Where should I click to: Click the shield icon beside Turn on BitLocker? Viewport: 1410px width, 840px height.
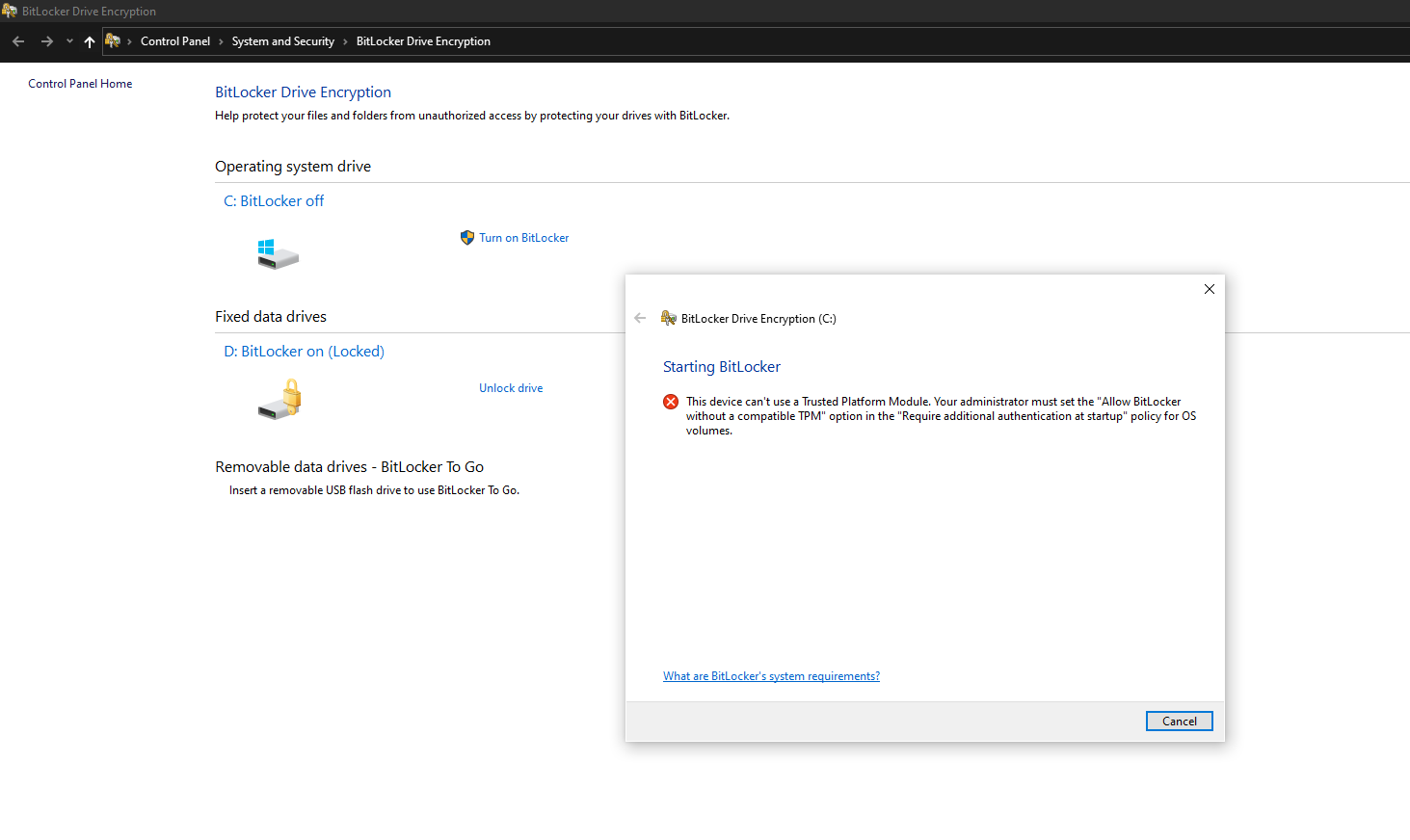coord(467,237)
